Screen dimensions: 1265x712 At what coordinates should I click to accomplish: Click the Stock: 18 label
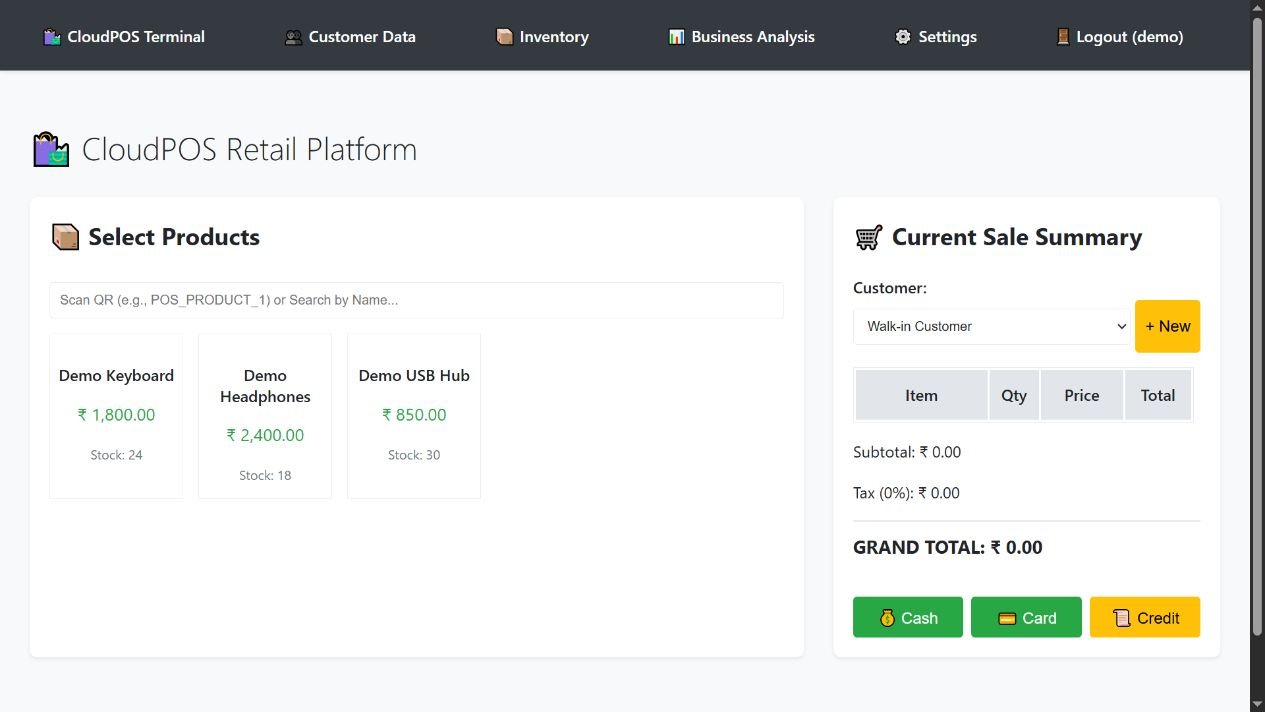[x=265, y=476]
